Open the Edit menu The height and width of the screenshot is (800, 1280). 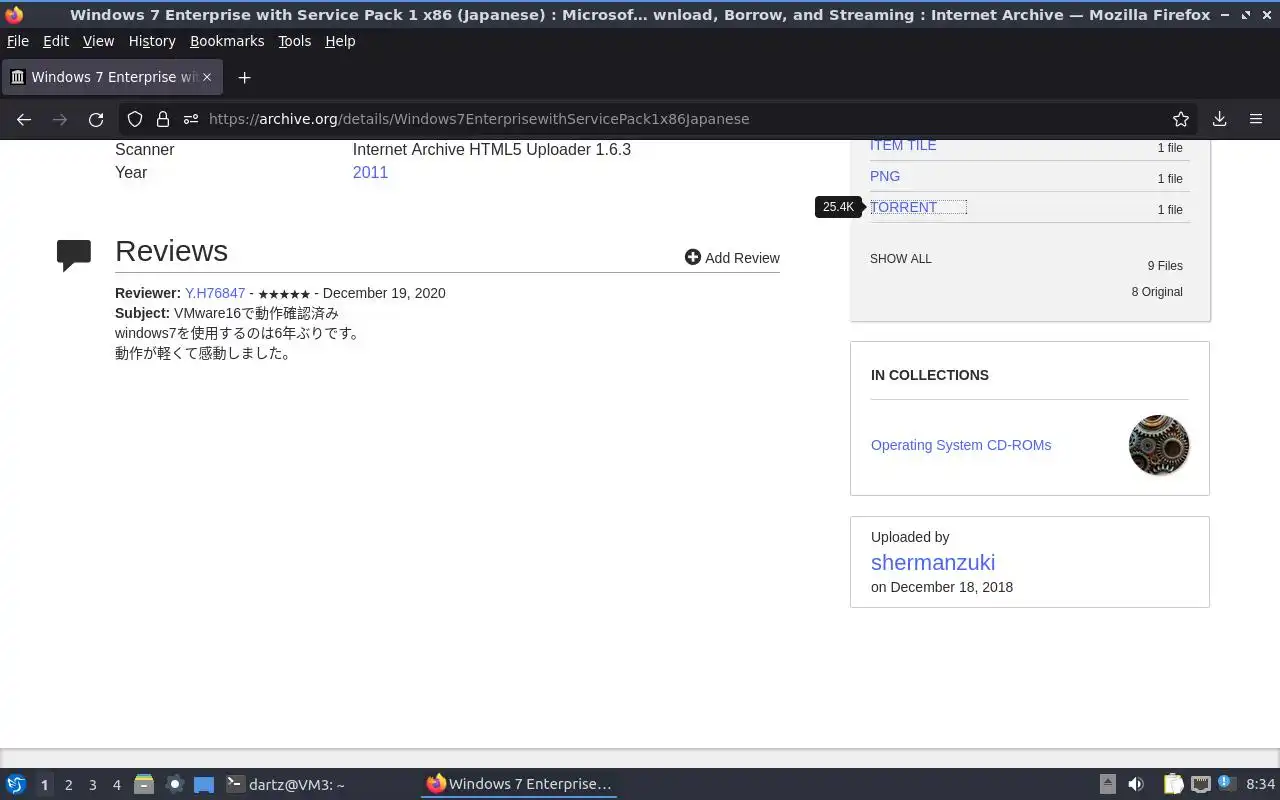(x=56, y=41)
